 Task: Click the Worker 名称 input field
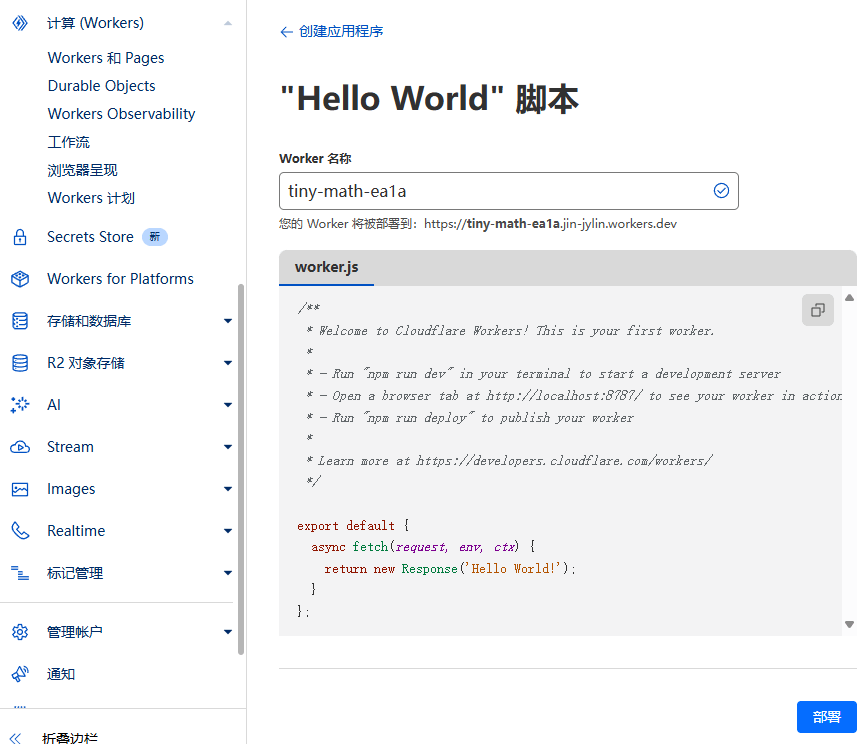(508, 191)
